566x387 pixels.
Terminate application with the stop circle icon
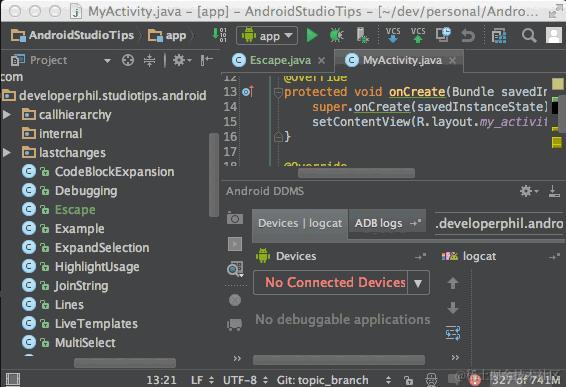pos(235,300)
